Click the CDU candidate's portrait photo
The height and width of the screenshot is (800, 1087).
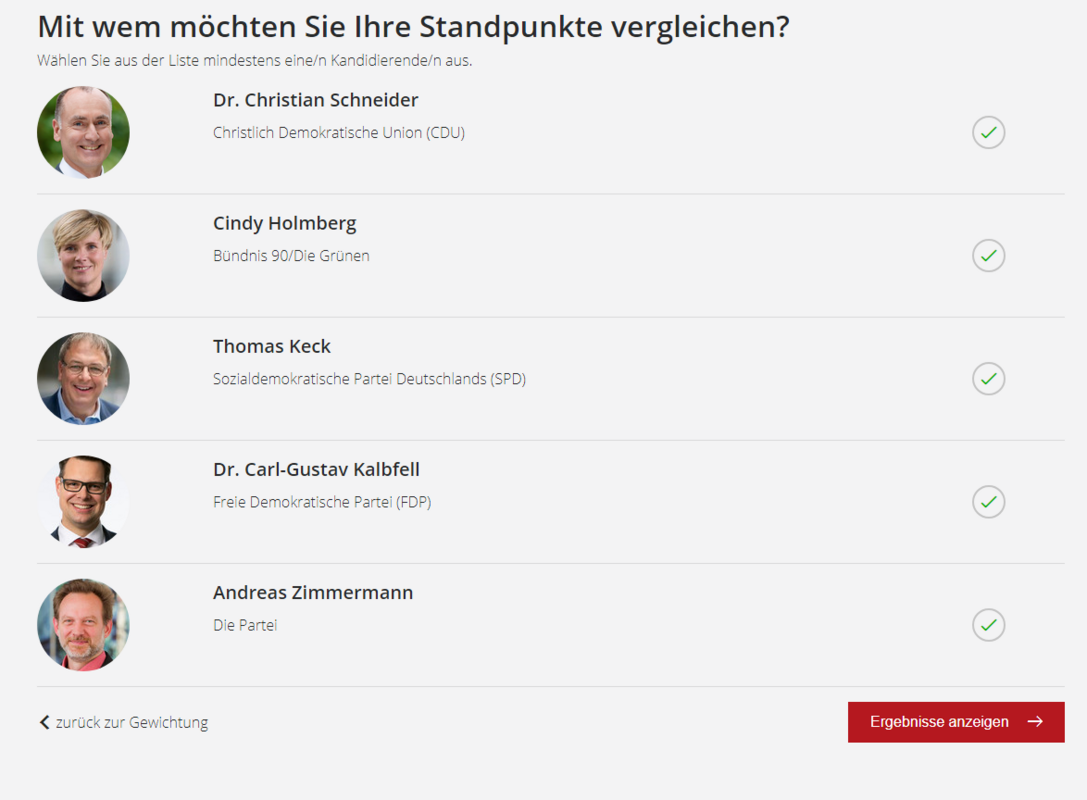point(83,132)
